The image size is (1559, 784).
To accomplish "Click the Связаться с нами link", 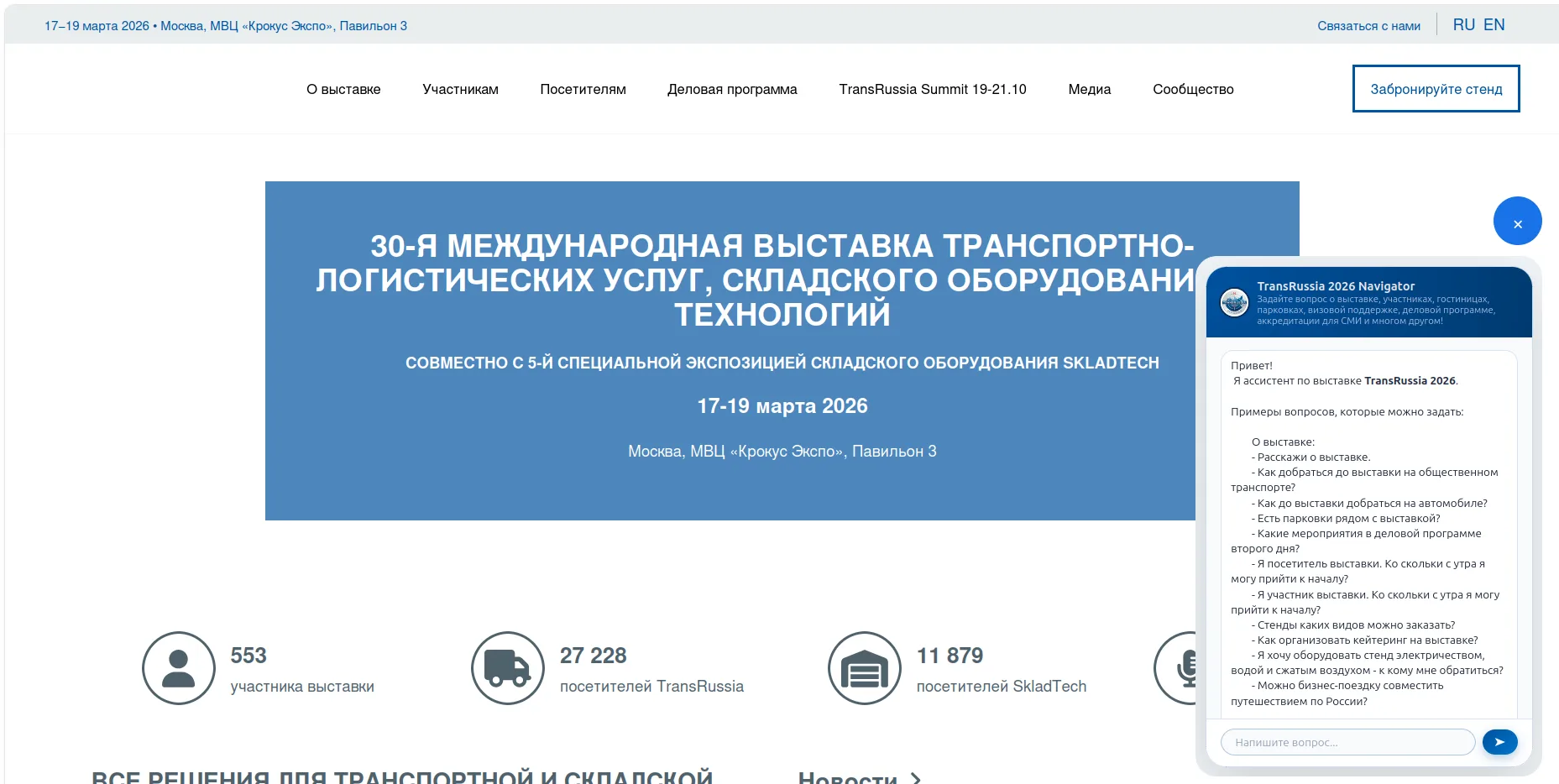I will 1368,26.
